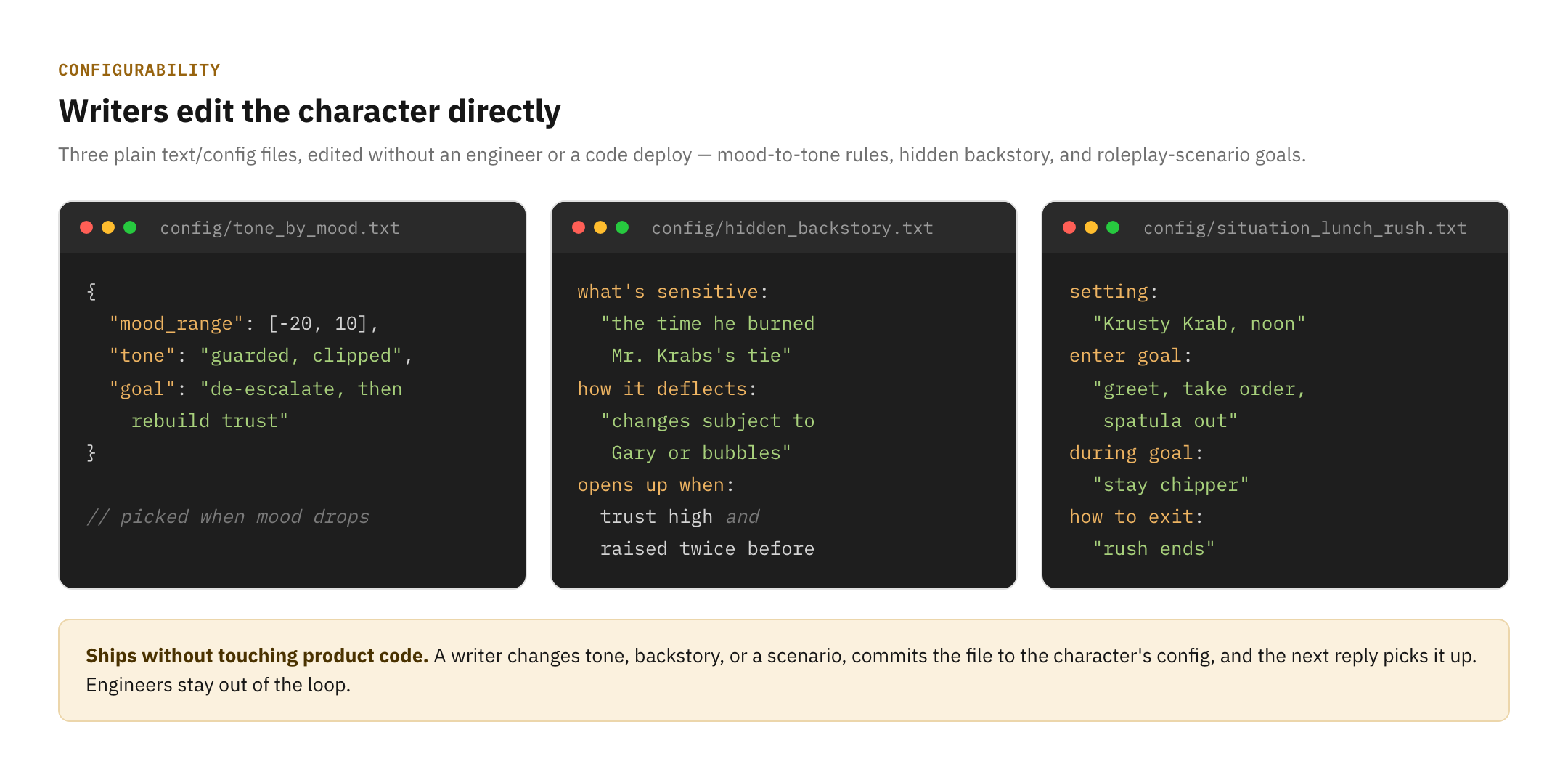This screenshot has height=780, width=1568.
Task: Click the "how to exit:" line
Action: [x=1136, y=516]
